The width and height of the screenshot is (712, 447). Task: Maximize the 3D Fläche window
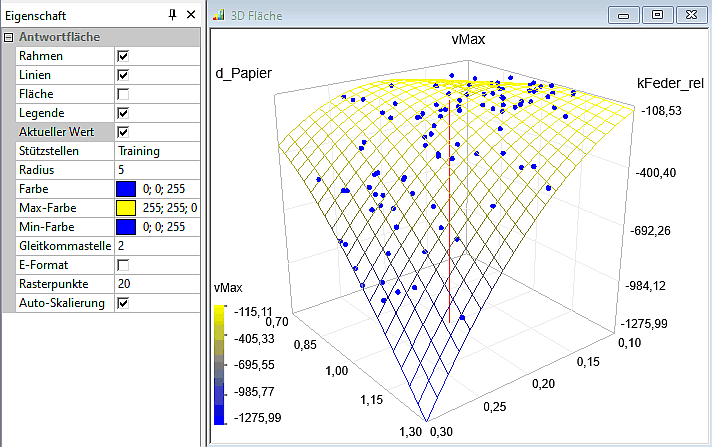[x=658, y=15]
